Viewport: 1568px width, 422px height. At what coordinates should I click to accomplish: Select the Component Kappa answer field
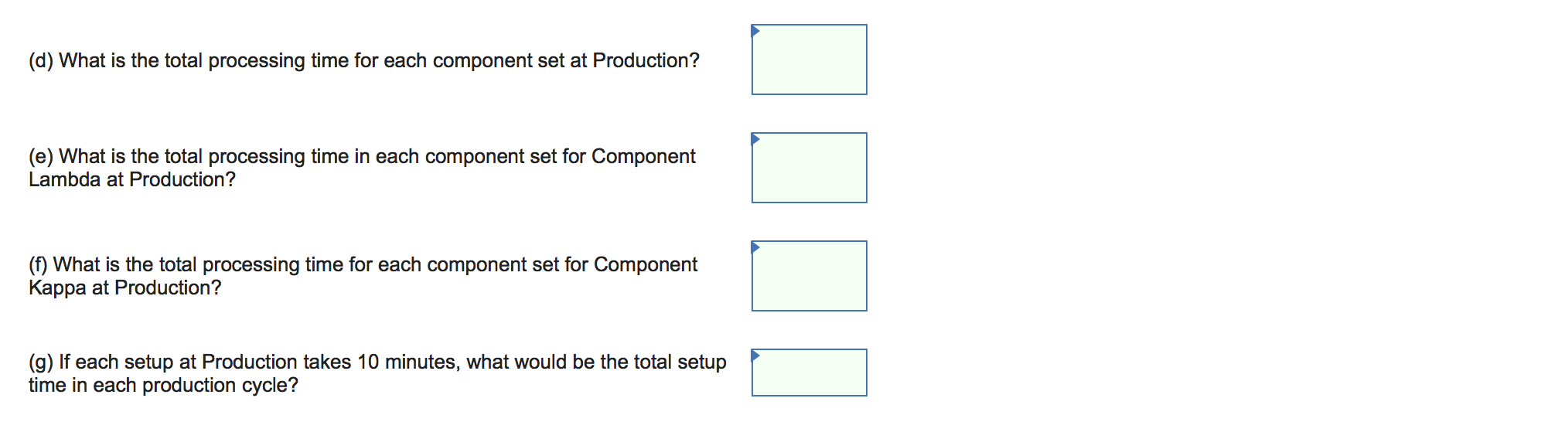coord(809,277)
